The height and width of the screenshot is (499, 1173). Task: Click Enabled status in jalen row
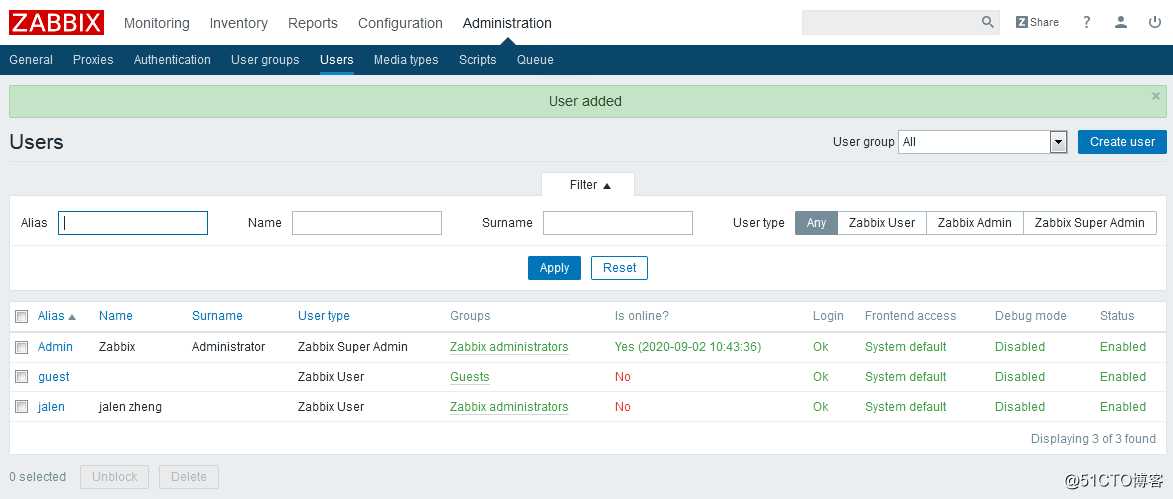[x=1122, y=407]
